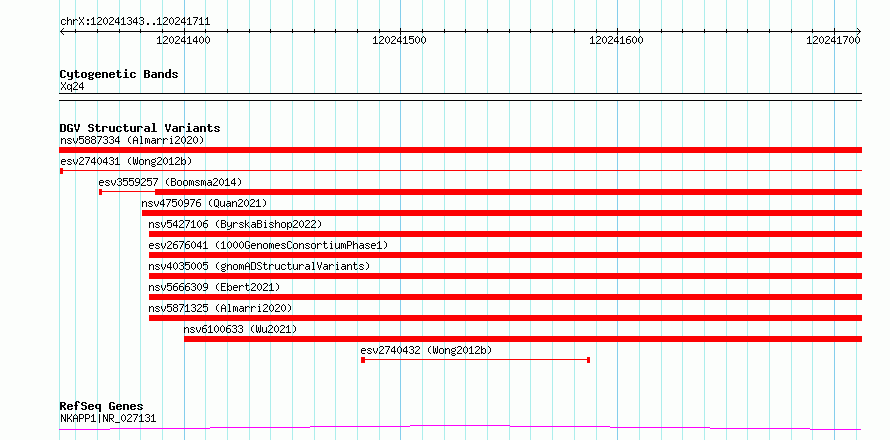
Task: Select the red bar under nsv4035005
Action: point(505,276)
